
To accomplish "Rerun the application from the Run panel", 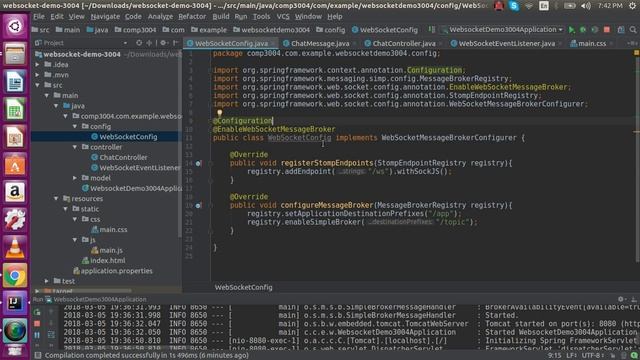I will point(37,313).
